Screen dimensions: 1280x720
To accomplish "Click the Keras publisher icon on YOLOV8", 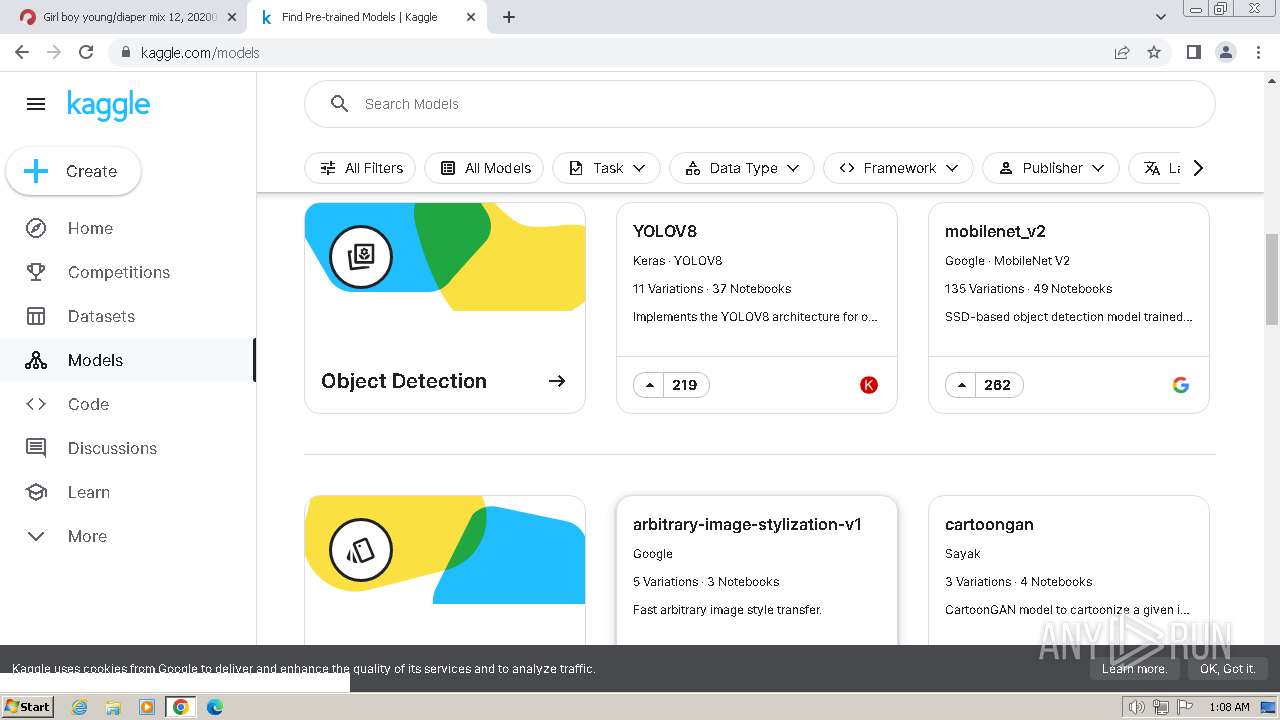I will click(x=869, y=385).
